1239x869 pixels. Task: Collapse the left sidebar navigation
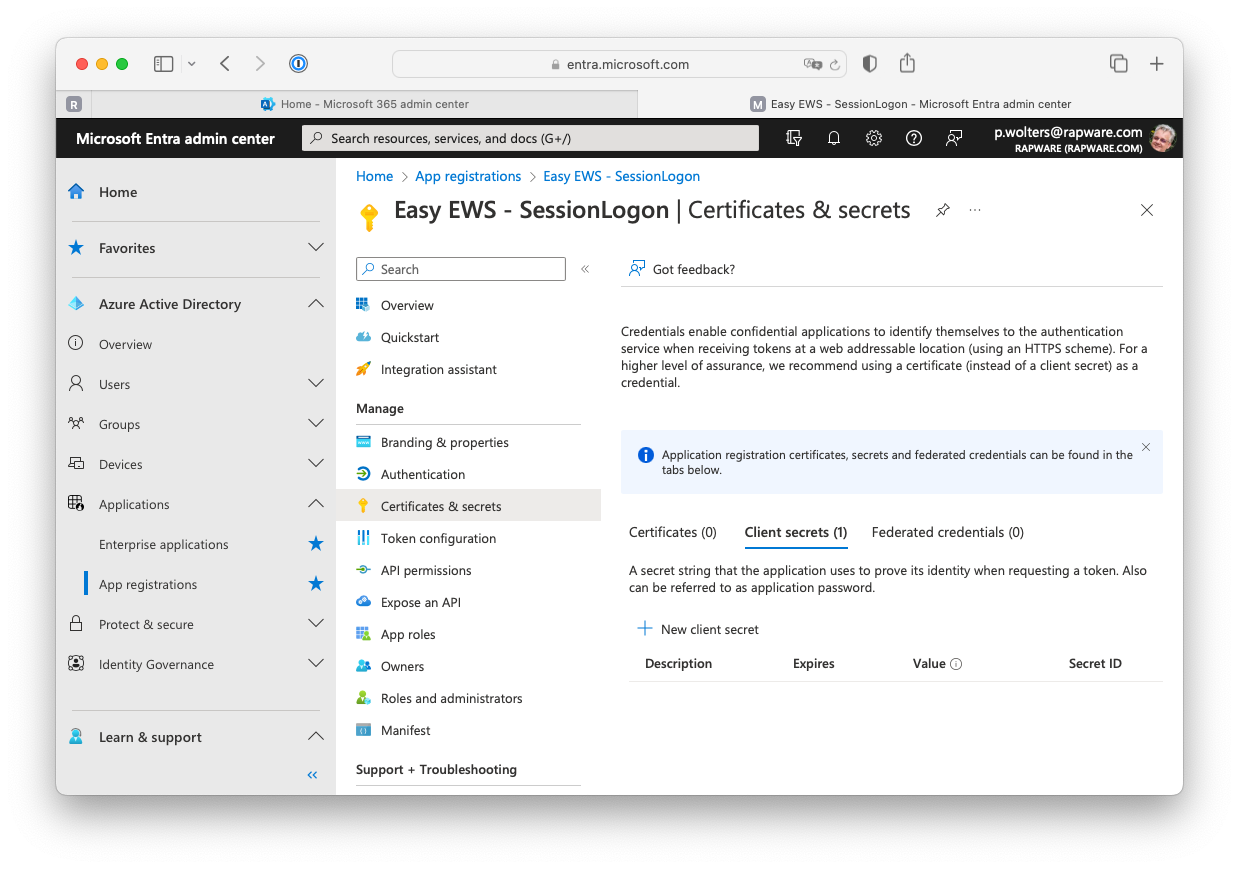(x=312, y=775)
